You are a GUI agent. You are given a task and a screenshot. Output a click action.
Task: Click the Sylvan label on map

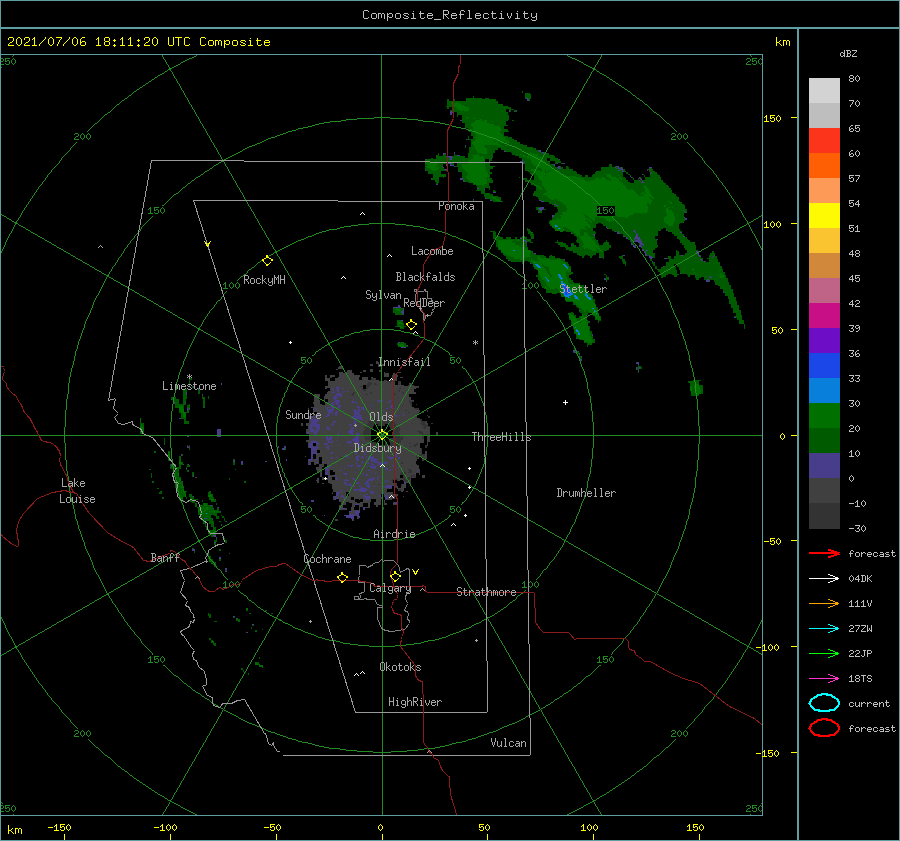[383, 295]
